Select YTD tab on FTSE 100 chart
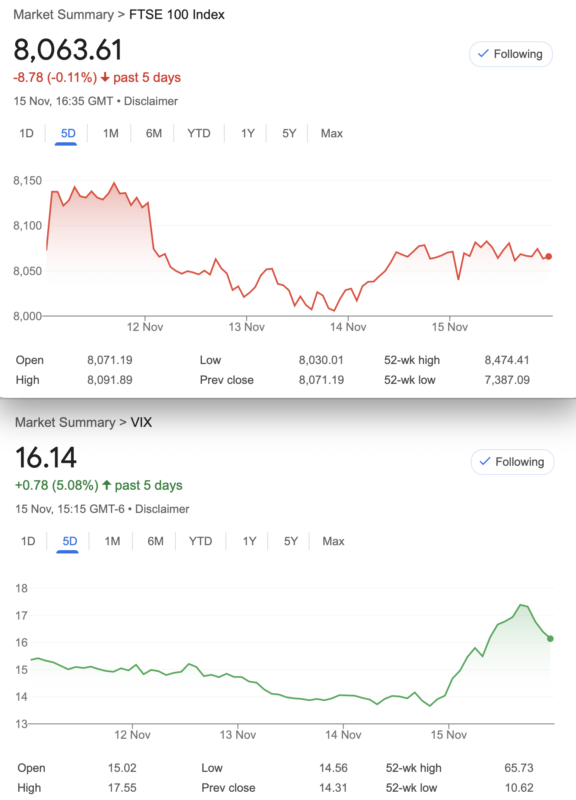576x800 pixels. coord(198,134)
